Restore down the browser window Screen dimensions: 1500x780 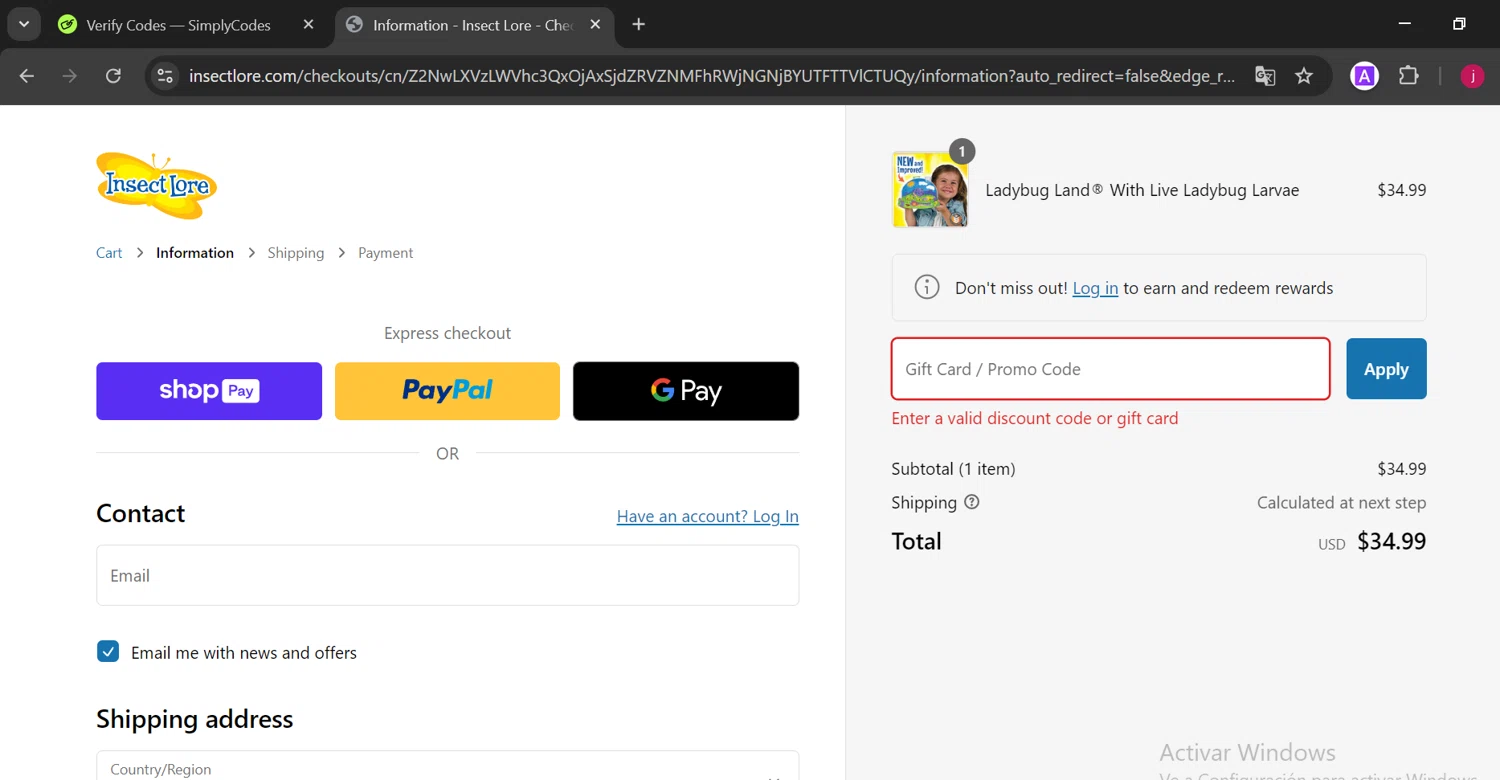[1459, 24]
